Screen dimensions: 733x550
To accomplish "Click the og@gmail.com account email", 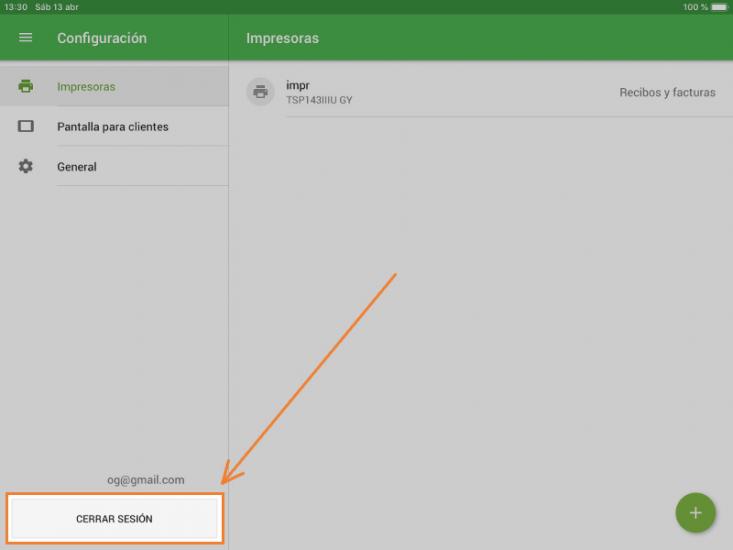I will (146, 480).
